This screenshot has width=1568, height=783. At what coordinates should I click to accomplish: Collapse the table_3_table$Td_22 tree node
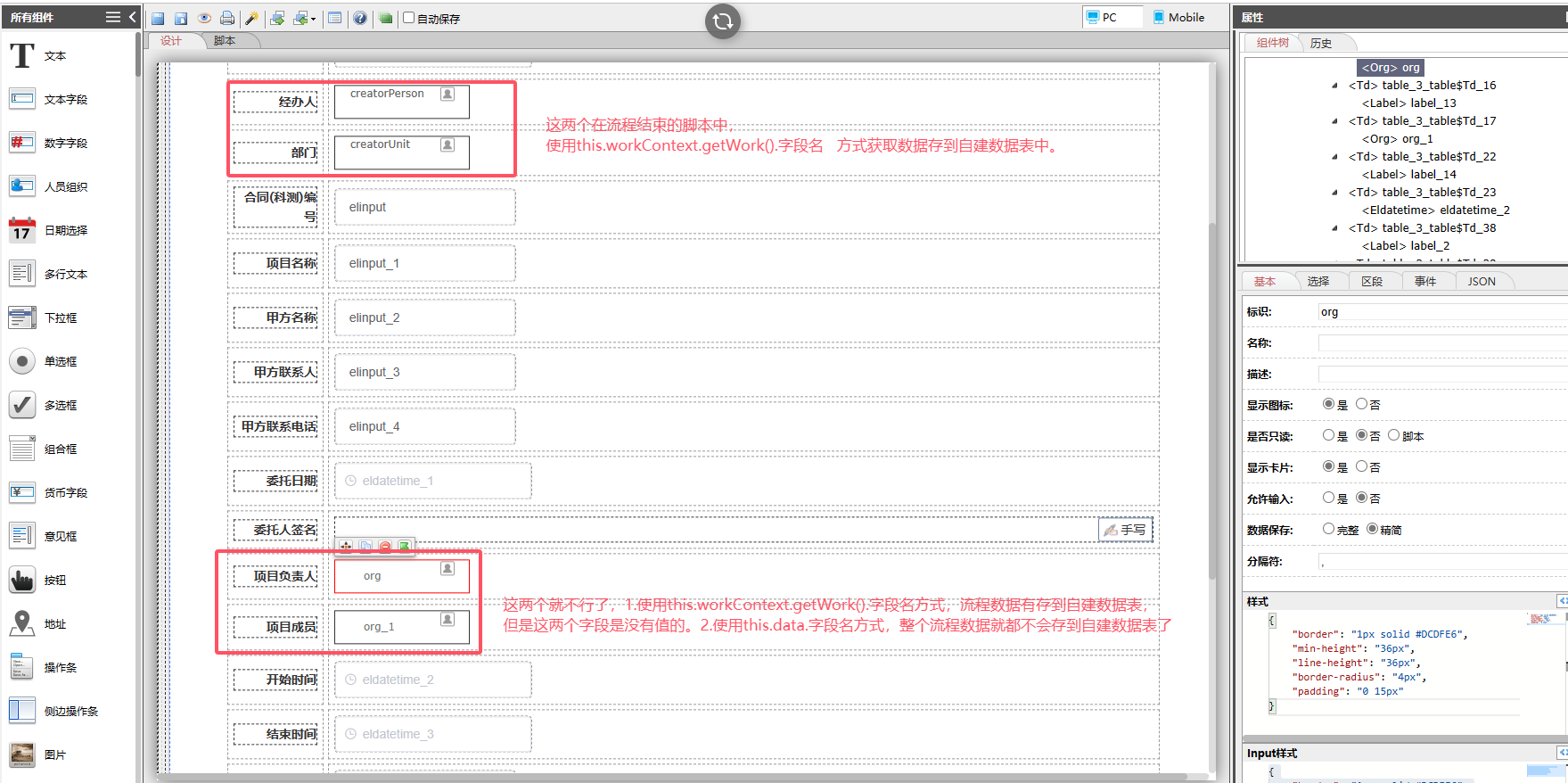tap(1334, 157)
